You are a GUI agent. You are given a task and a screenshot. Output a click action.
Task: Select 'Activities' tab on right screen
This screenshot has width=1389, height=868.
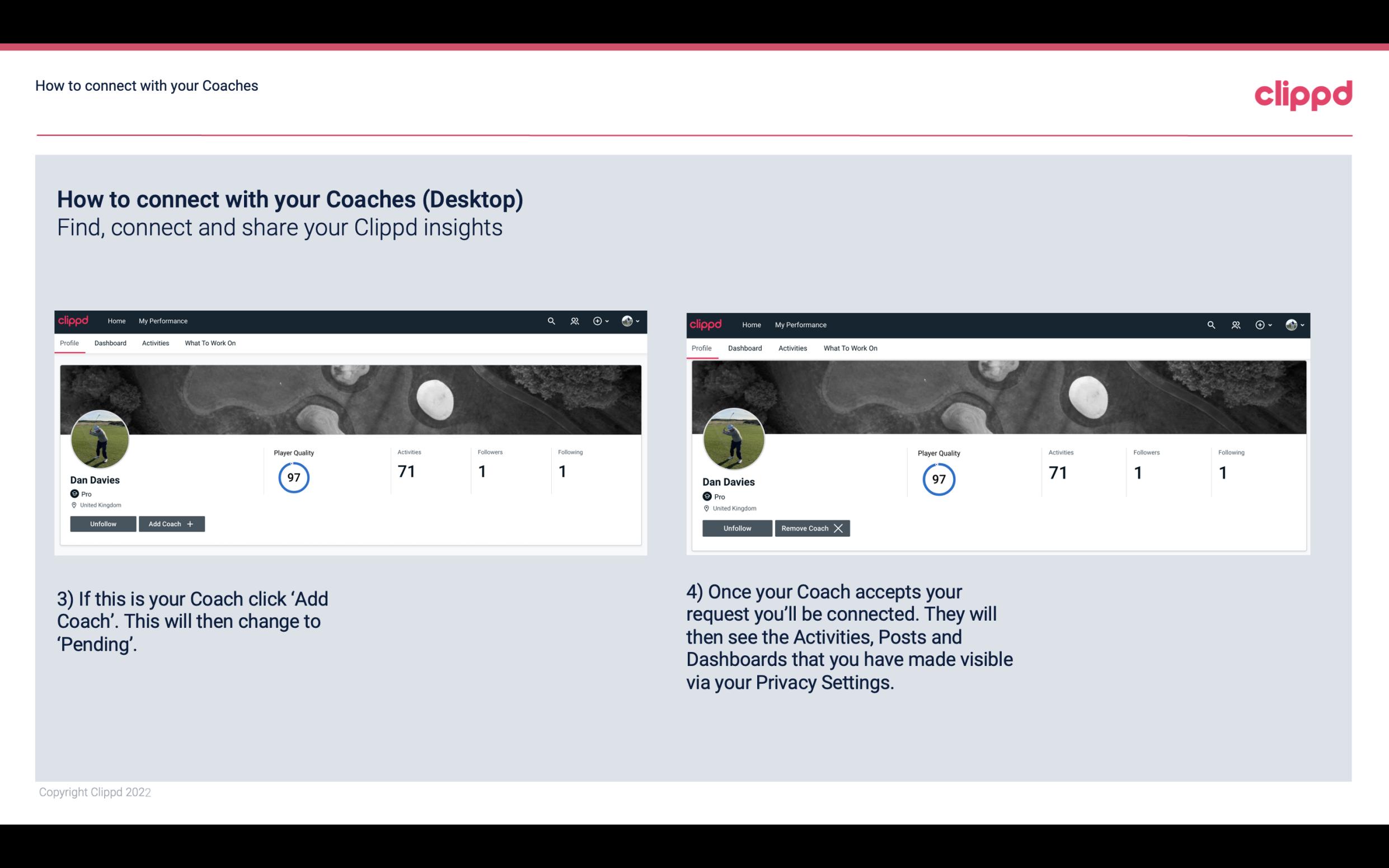point(792,348)
